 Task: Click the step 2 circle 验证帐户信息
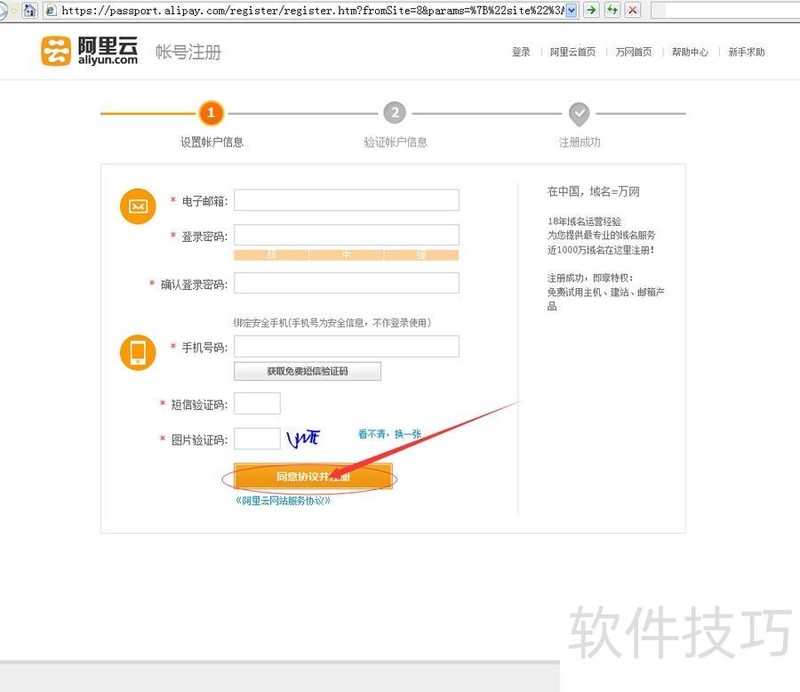click(395, 113)
